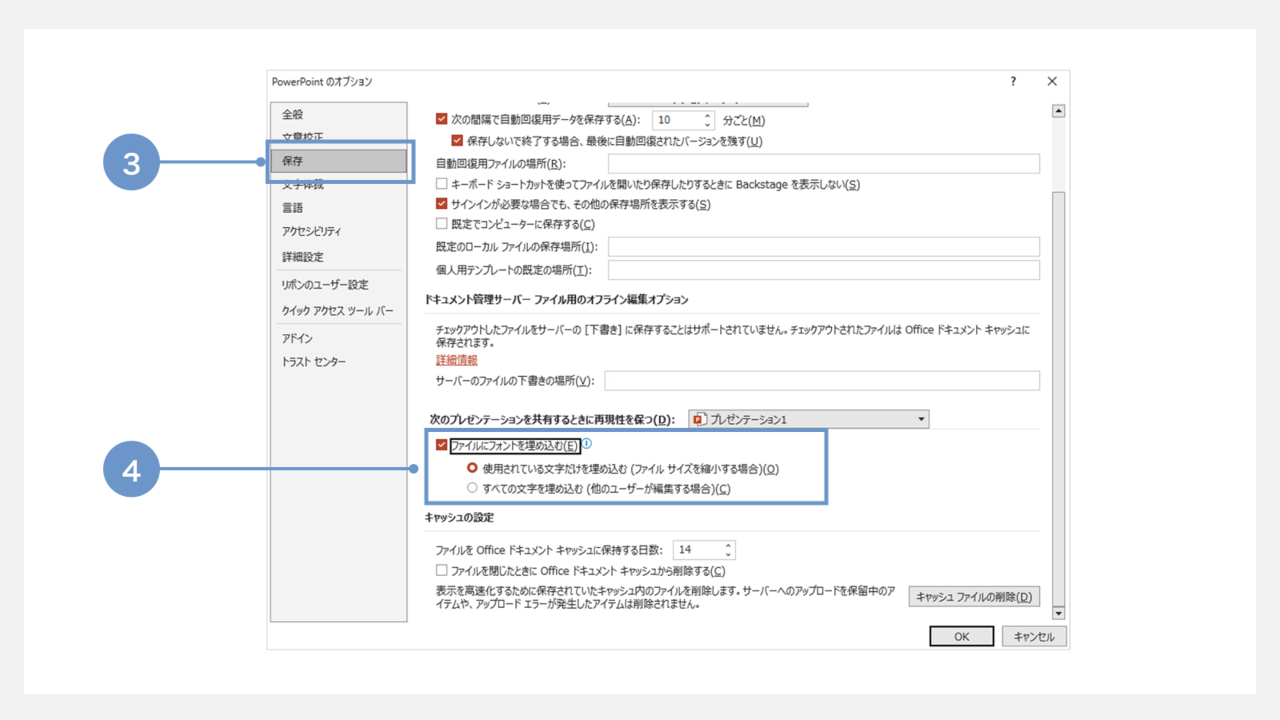This screenshot has height=720, width=1280.
Task: Decrease cache retention days value
Action: pos(728,554)
